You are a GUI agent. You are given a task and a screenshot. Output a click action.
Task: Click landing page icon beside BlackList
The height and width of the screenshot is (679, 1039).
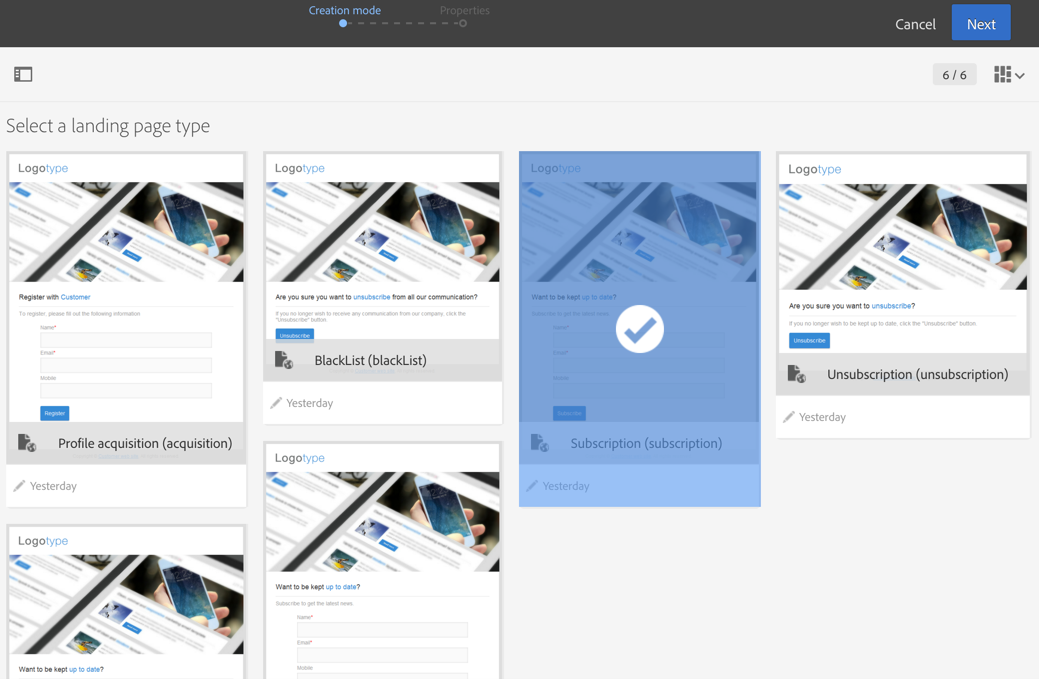284,360
